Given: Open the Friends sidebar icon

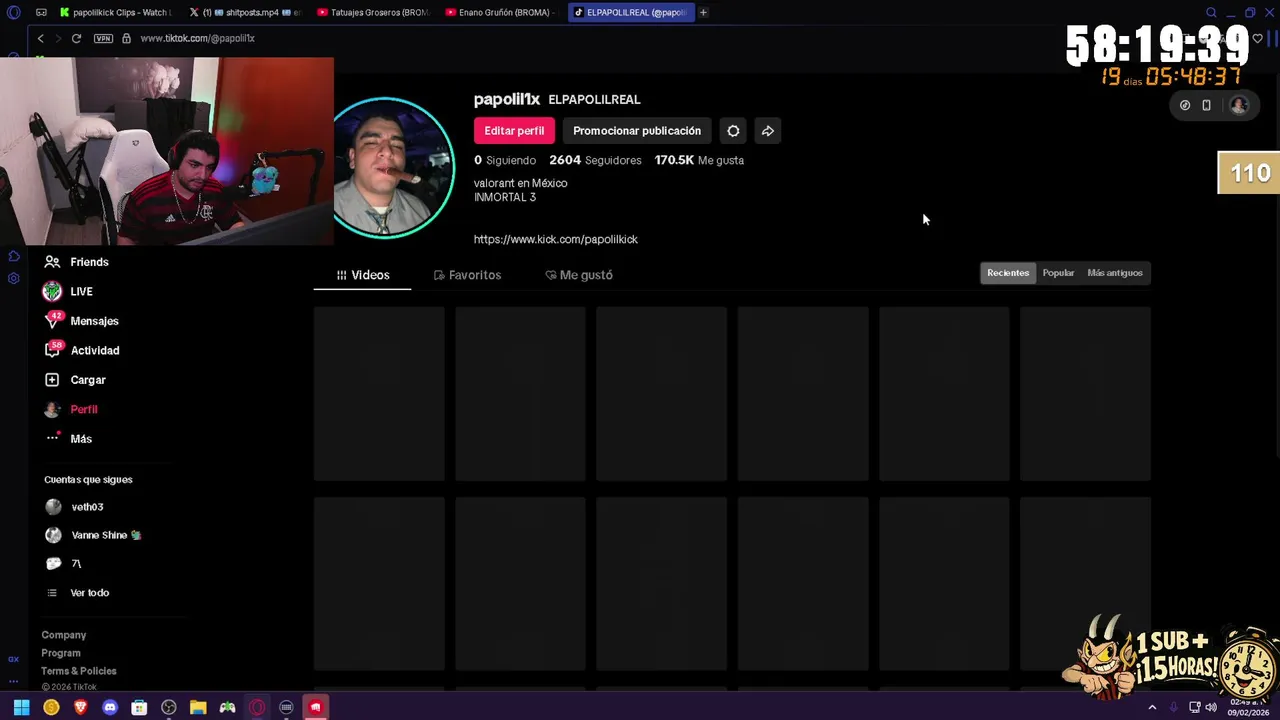Looking at the screenshot, I should 52,262.
